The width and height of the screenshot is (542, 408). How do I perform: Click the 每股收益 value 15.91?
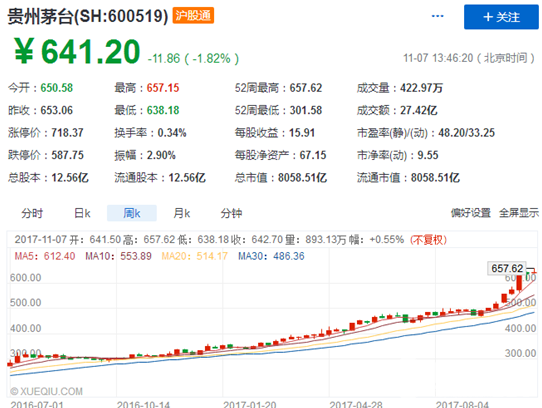coord(302,133)
